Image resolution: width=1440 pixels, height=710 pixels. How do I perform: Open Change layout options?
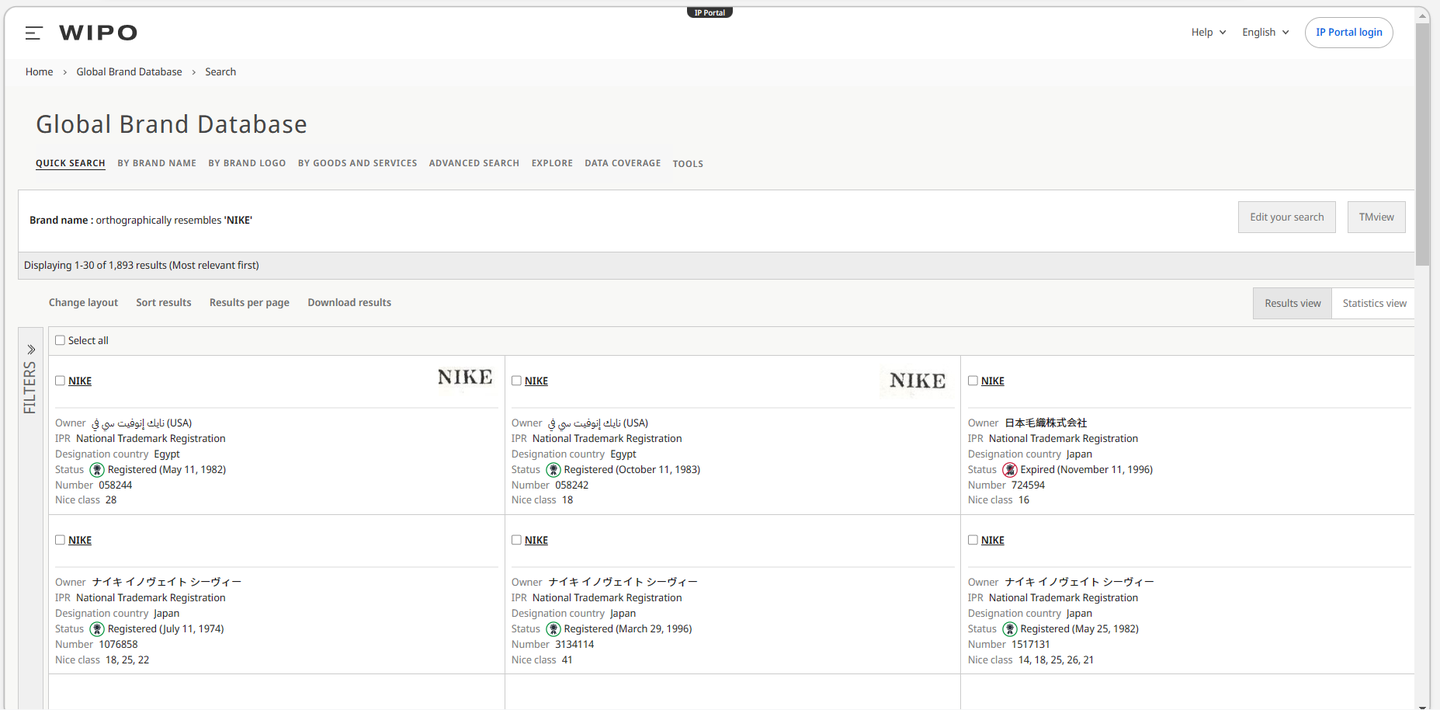tap(83, 302)
